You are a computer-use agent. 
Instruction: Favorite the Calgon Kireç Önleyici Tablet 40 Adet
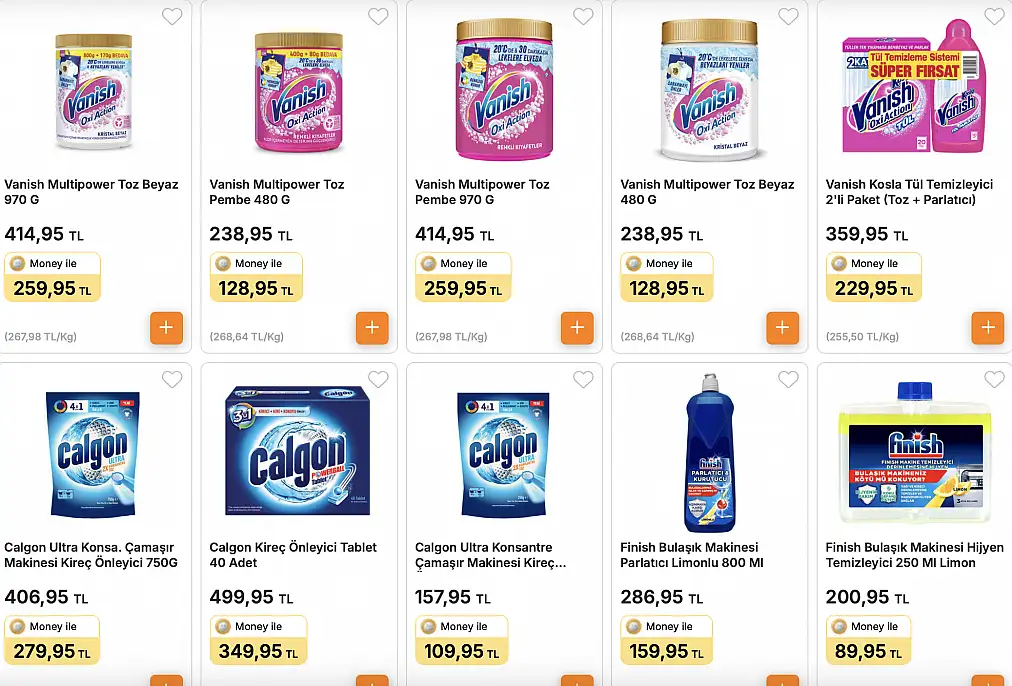coord(378,379)
